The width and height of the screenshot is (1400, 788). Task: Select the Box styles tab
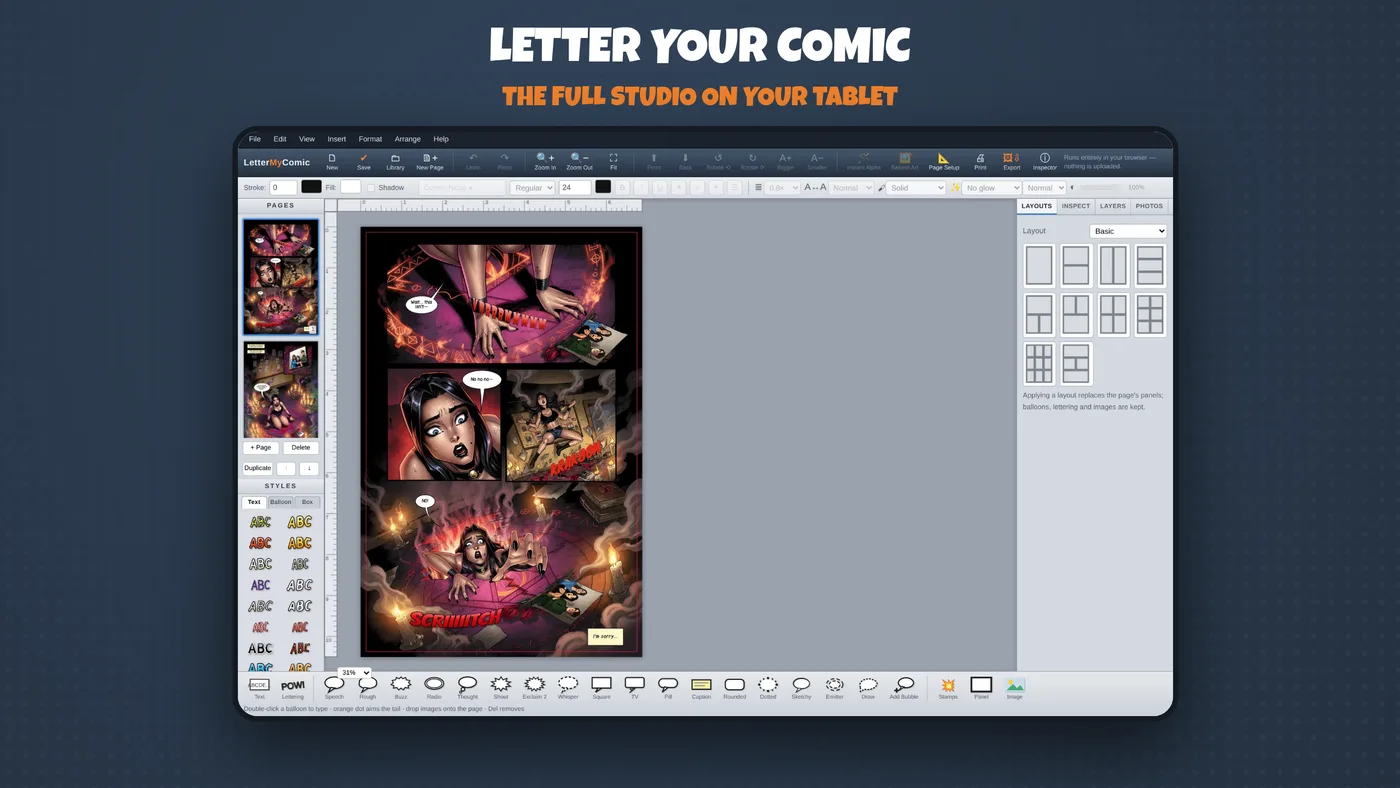tap(307, 502)
